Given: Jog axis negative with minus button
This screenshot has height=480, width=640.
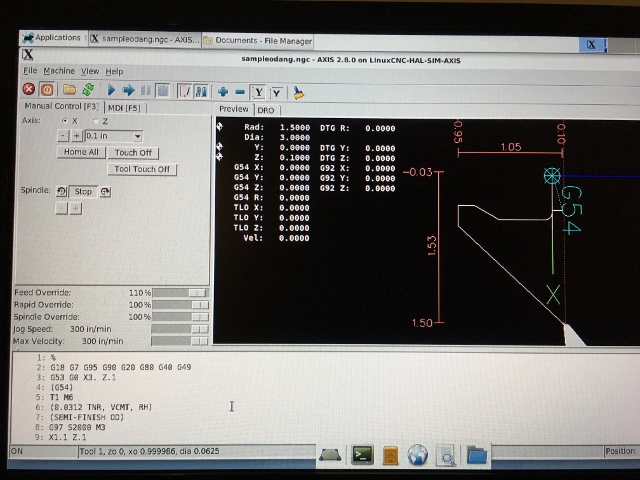Looking at the screenshot, I should (63, 136).
